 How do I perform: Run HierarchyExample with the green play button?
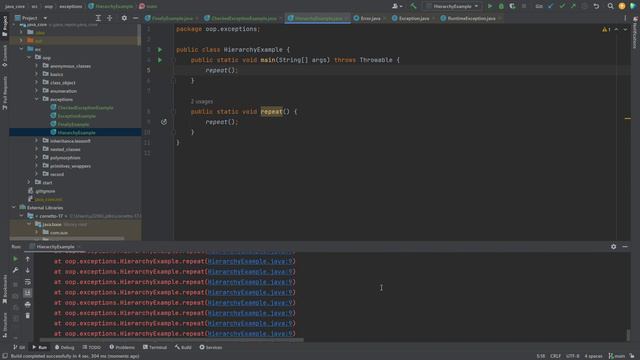pos(490,6)
